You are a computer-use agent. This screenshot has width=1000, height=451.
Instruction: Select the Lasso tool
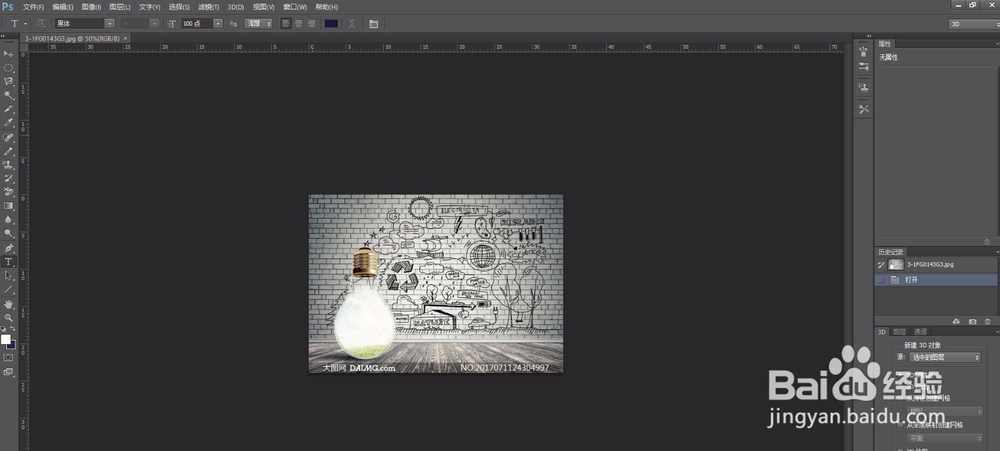[x=9, y=81]
